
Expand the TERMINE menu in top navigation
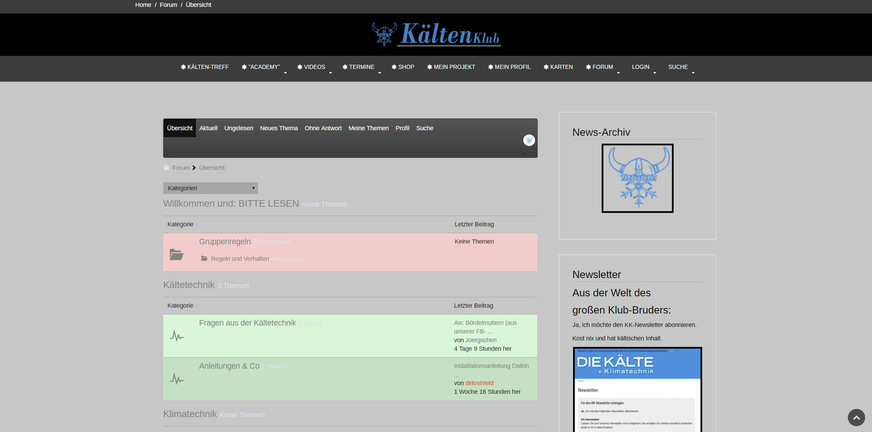(360, 67)
